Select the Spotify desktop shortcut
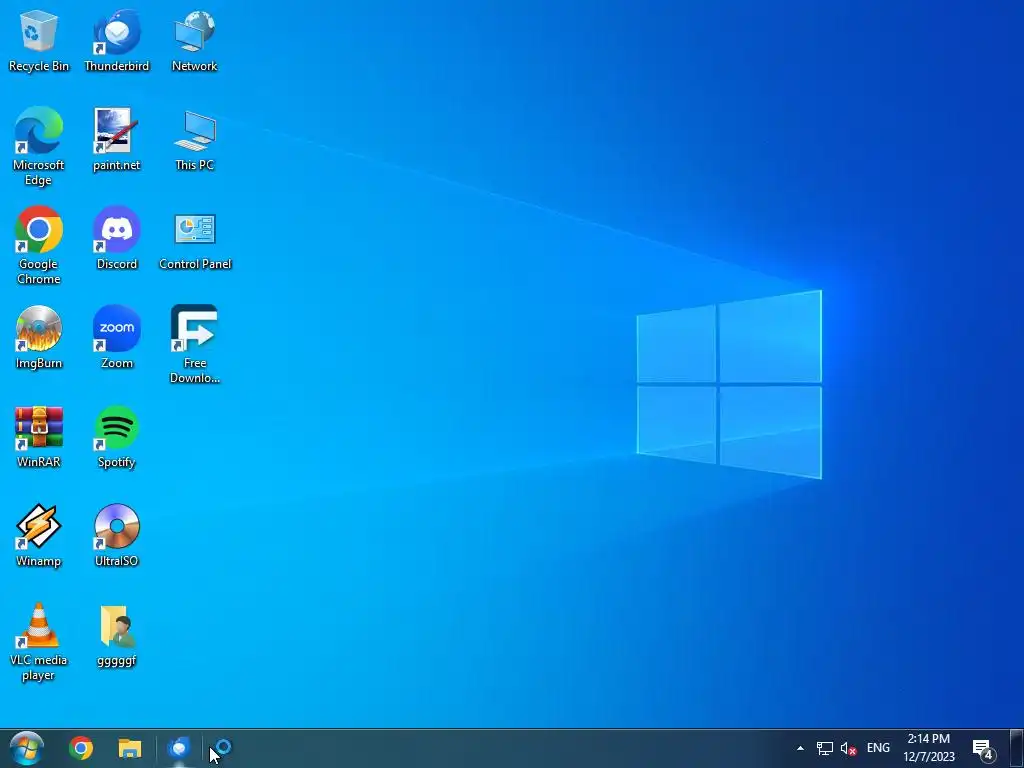1024x768 pixels. (x=116, y=437)
